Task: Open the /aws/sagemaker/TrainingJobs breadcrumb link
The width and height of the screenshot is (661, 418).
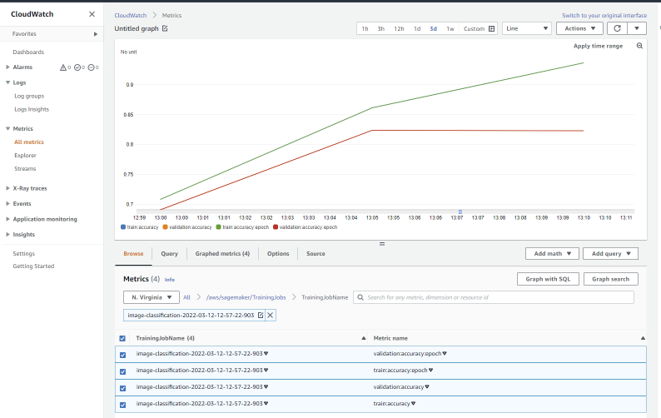Action: point(246,297)
